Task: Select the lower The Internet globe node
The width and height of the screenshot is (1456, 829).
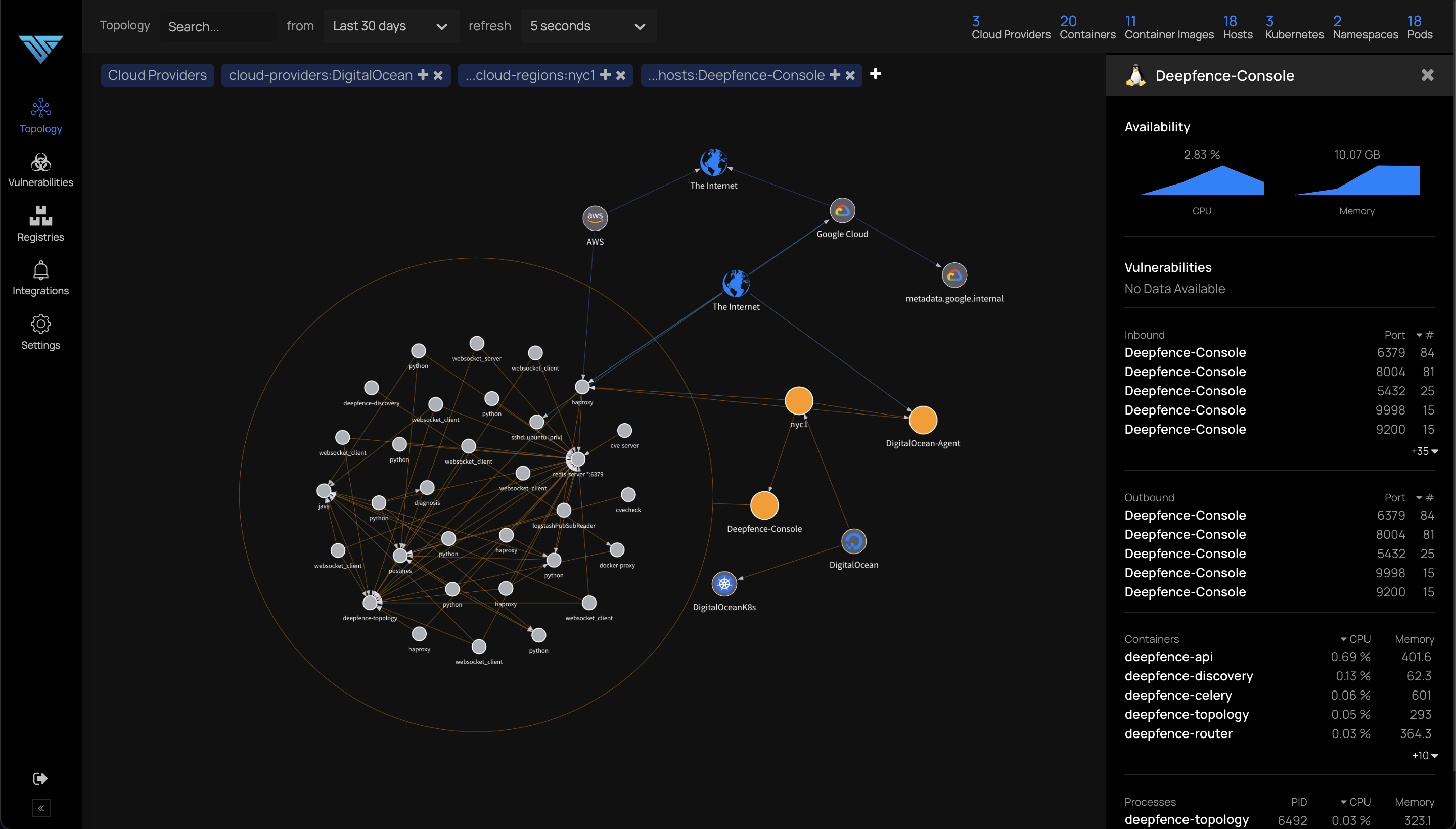Action: pos(736,284)
